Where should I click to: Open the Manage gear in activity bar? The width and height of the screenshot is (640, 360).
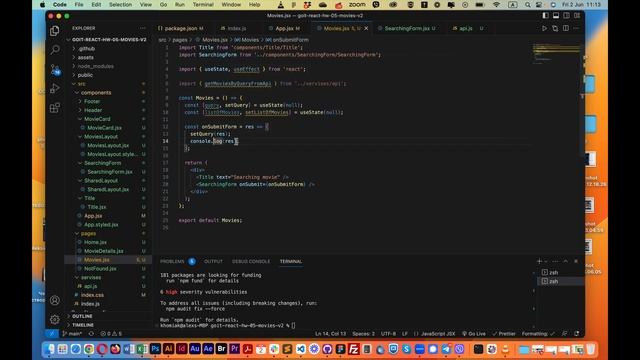[54, 319]
